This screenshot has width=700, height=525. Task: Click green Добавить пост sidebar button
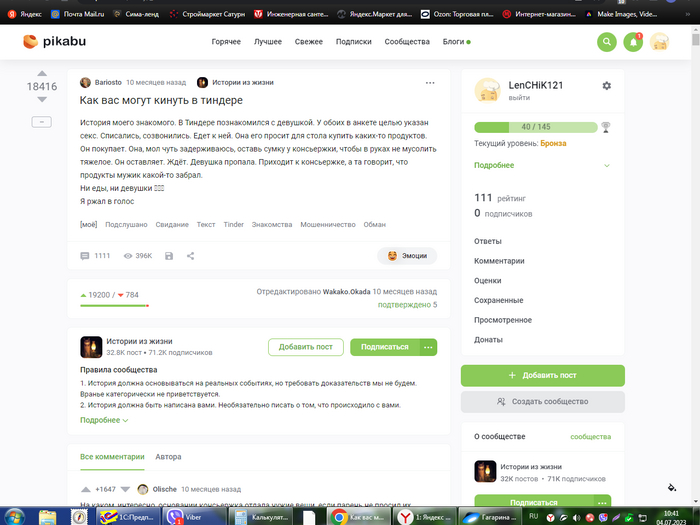click(543, 375)
